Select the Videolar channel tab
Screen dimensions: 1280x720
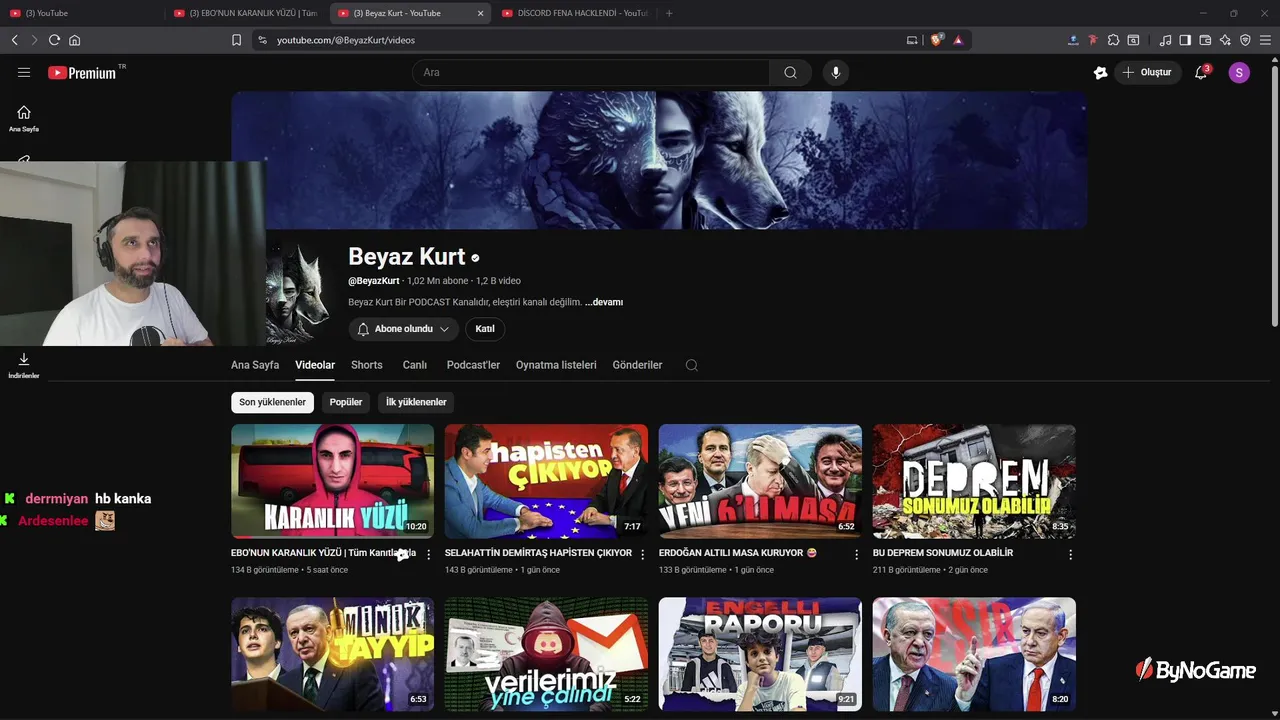click(315, 365)
